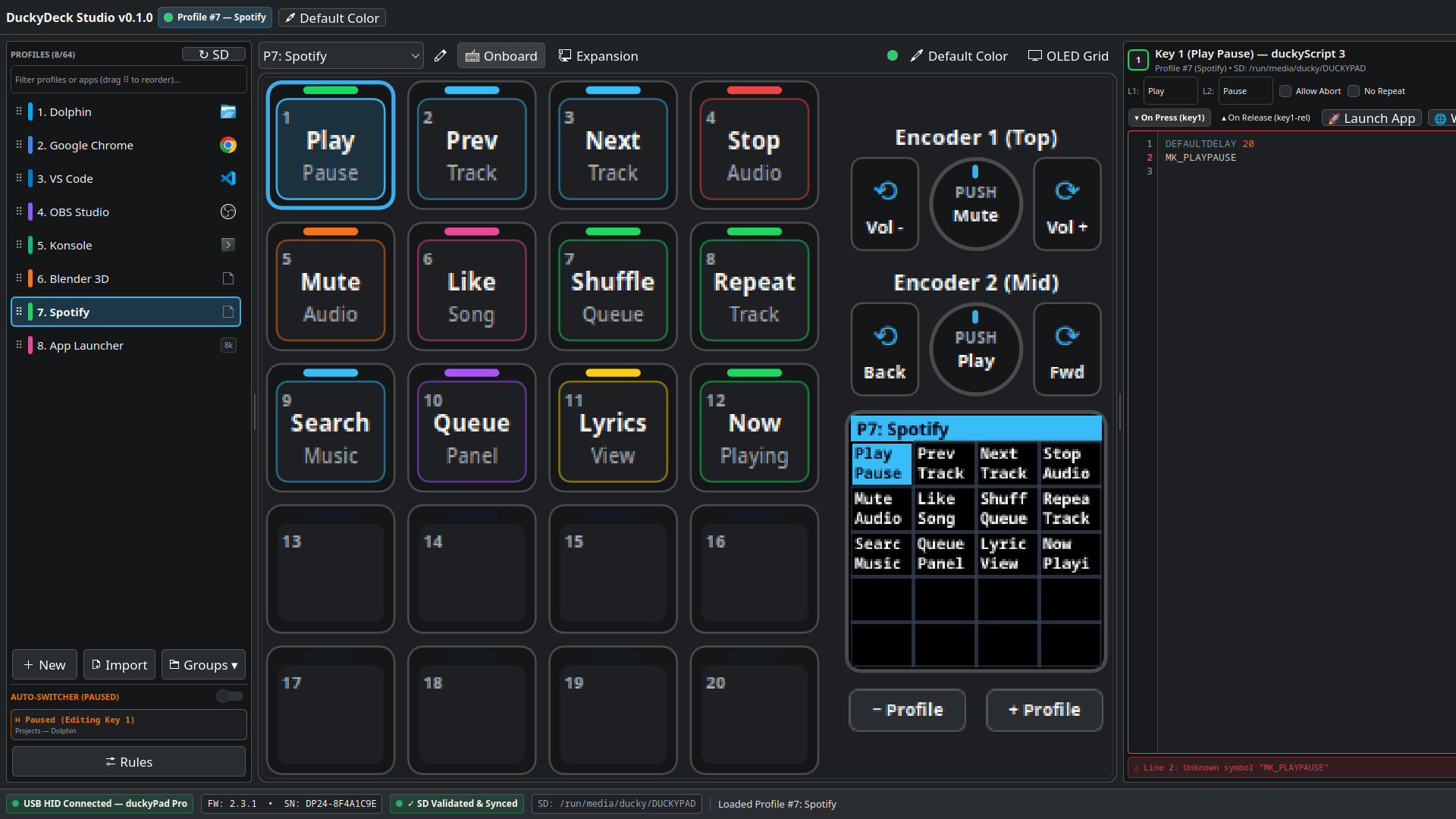Open the P7: Spotify profile dropdown
This screenshot has height=819, width=1456.
pos(341,56)
